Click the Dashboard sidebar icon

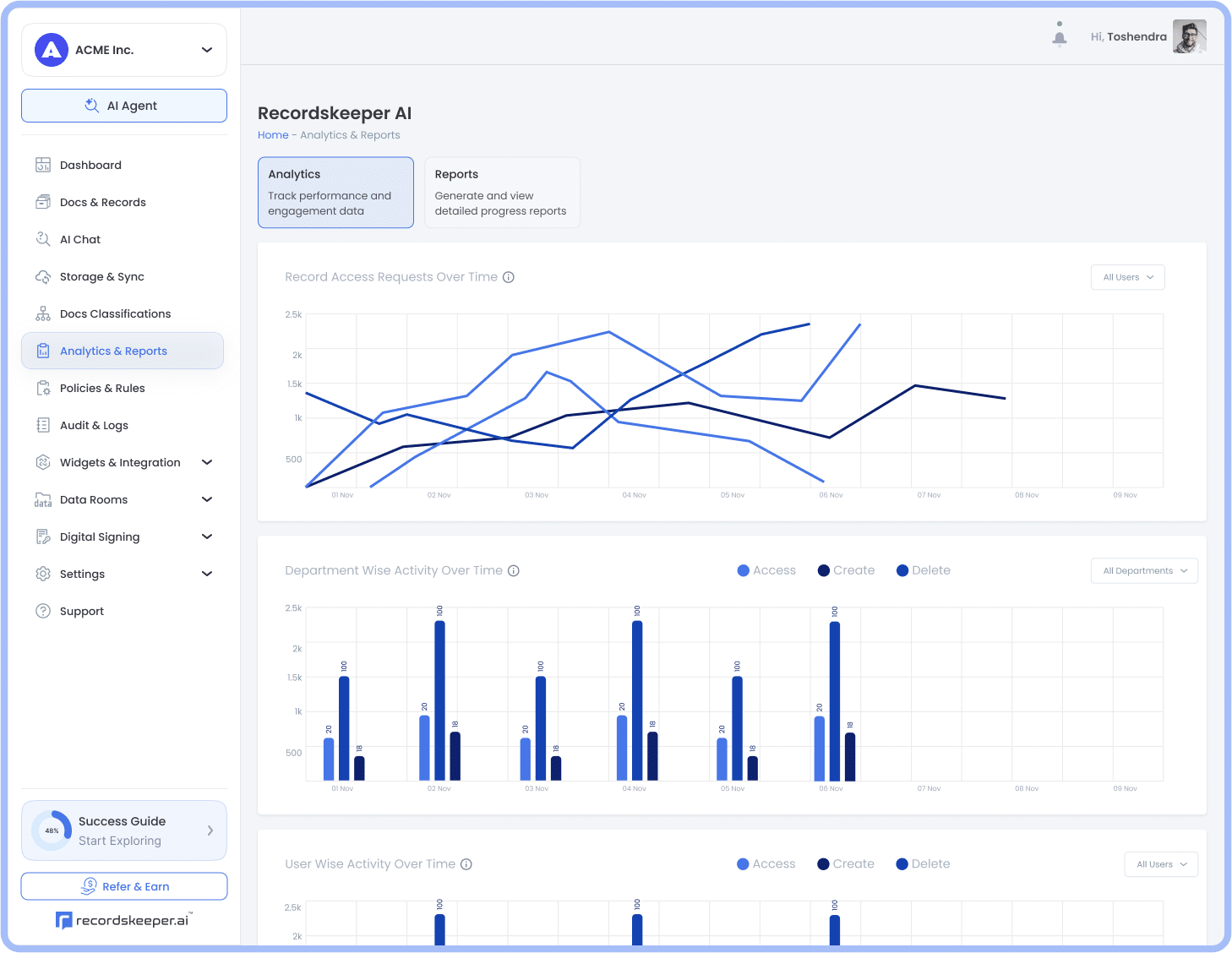[x=43, y=165]
